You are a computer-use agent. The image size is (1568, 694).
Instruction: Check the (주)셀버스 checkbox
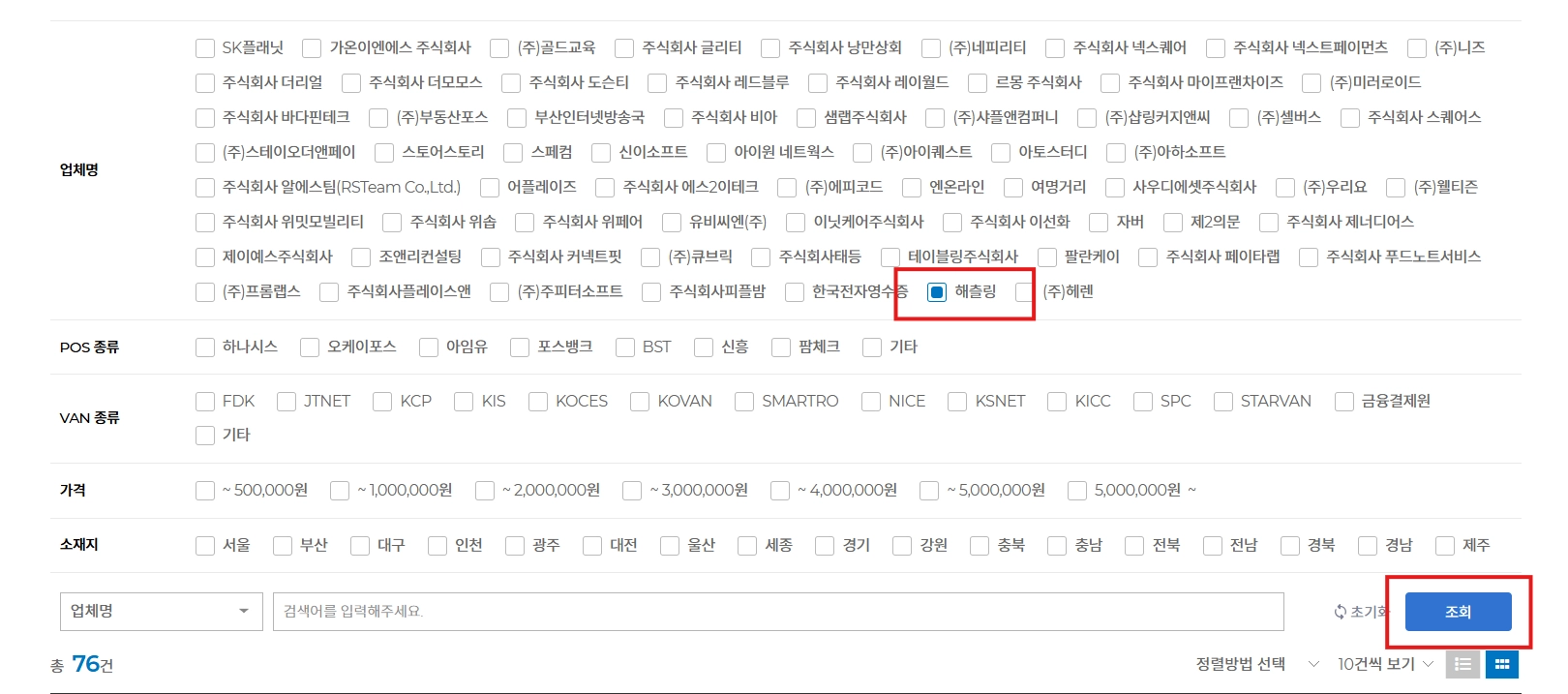pos(1239,117)
